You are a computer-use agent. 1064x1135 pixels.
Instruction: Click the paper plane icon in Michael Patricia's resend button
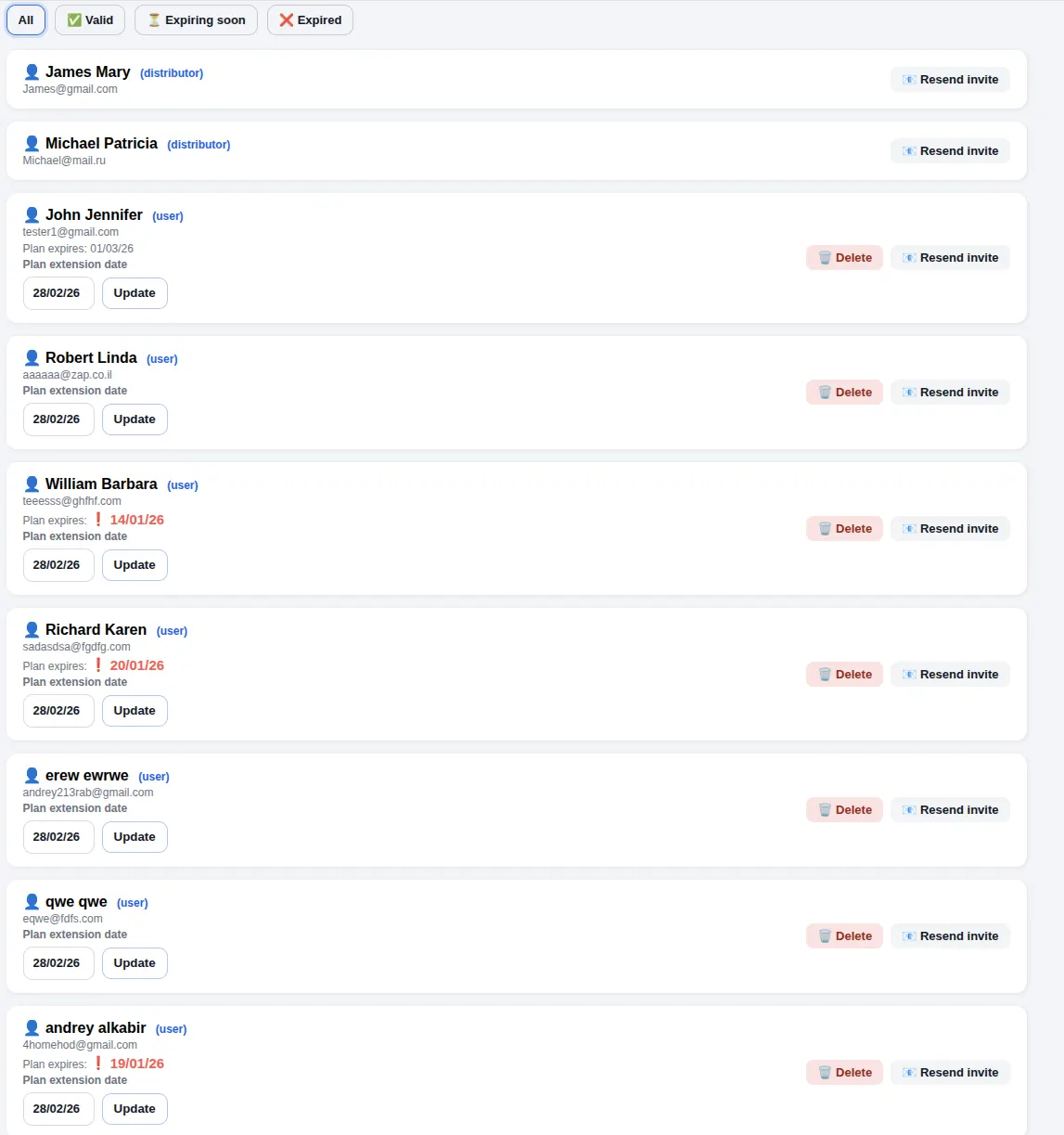point(908,150)
